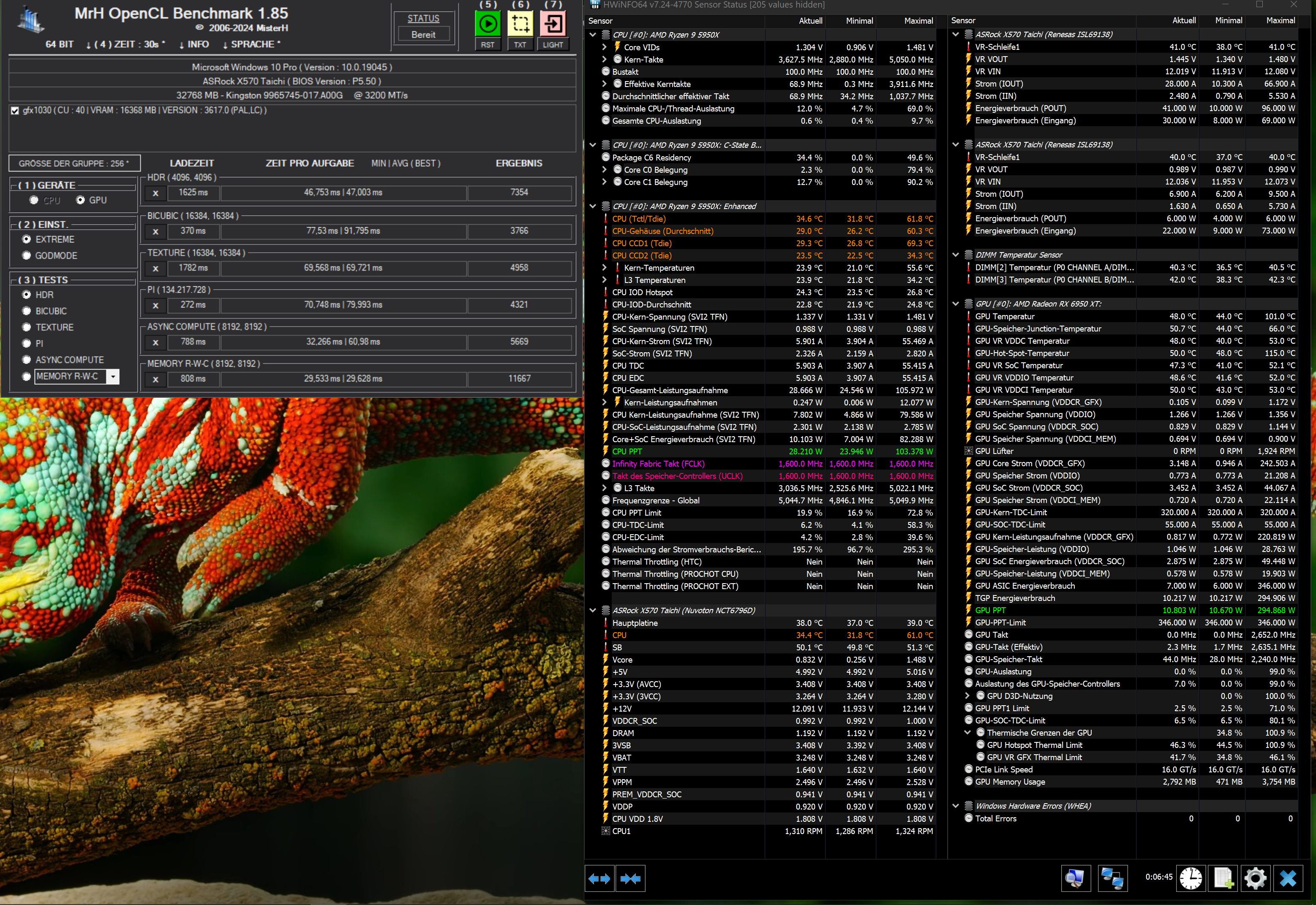The image size is (1316, 905).
Task: Click the TXT screenshot selection icon
Action: [520, 24]
